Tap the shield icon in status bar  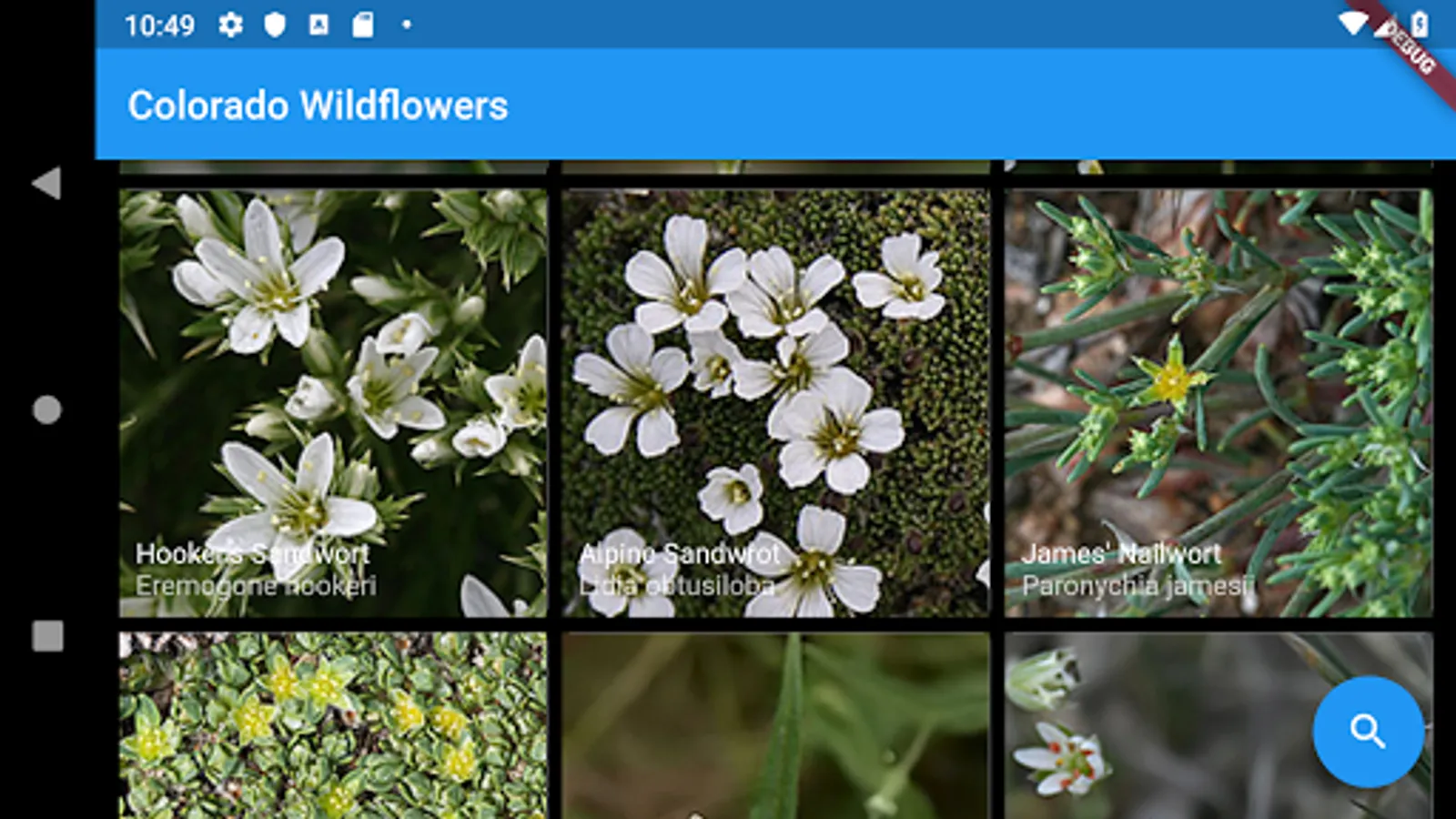tap(275, 25)
